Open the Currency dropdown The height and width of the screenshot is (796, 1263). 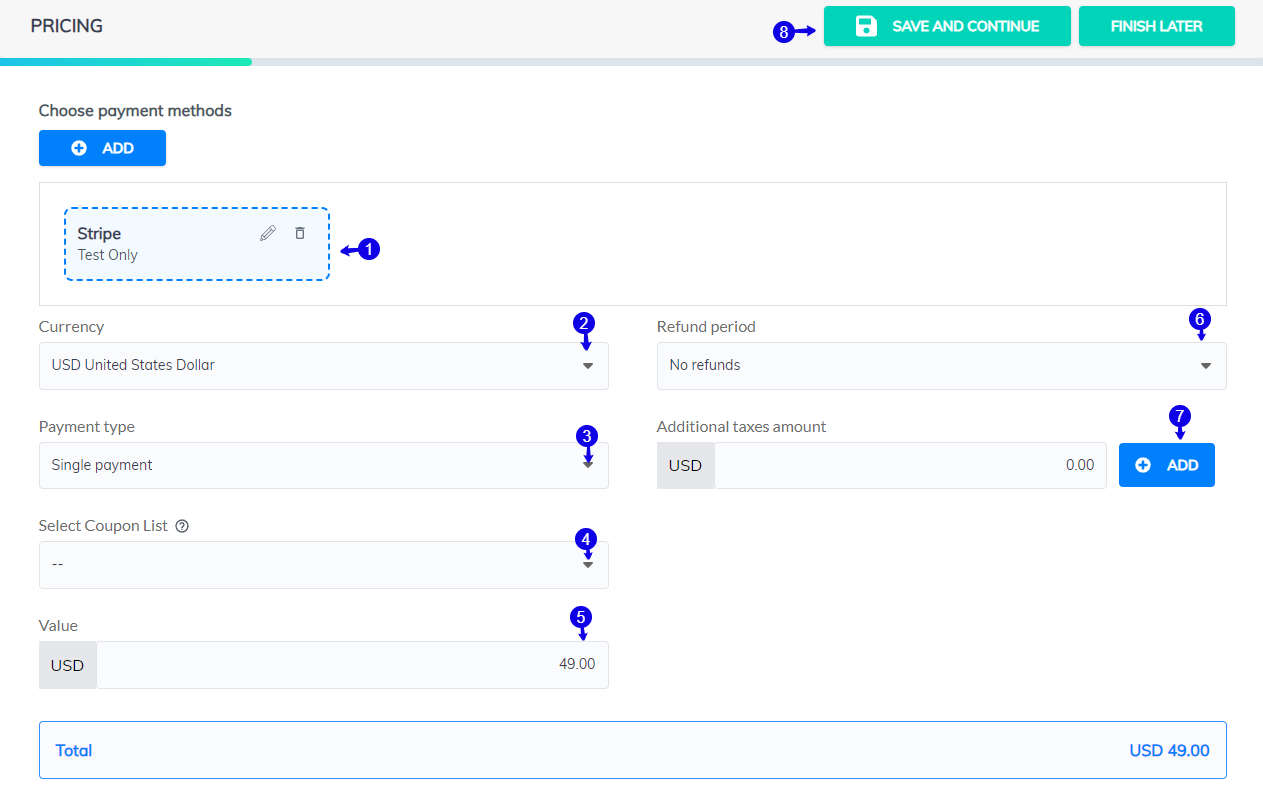[588, 366]
